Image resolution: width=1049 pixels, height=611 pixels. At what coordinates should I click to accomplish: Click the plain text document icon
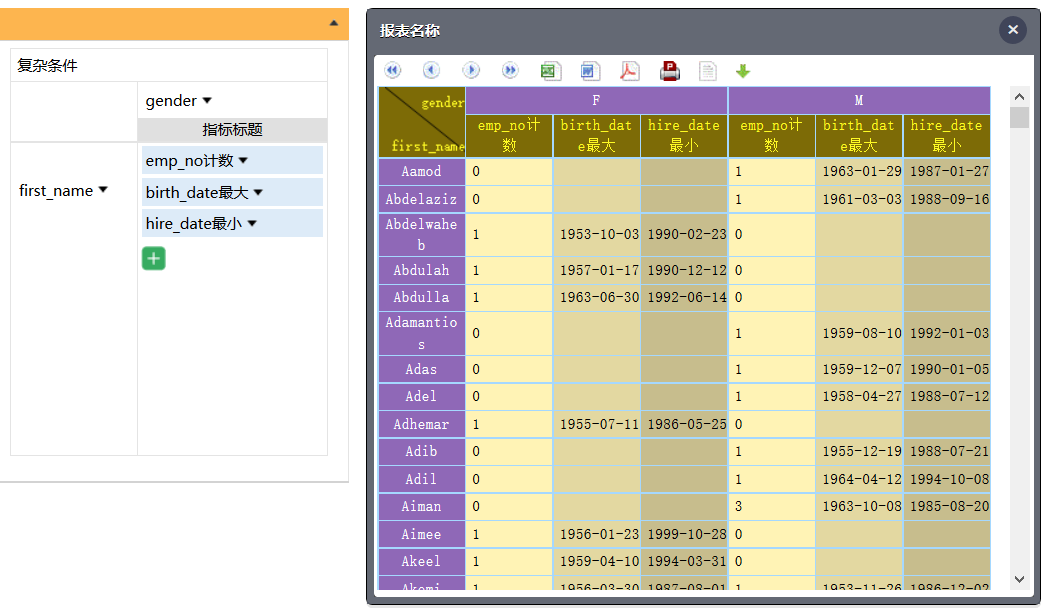point(708,71)
